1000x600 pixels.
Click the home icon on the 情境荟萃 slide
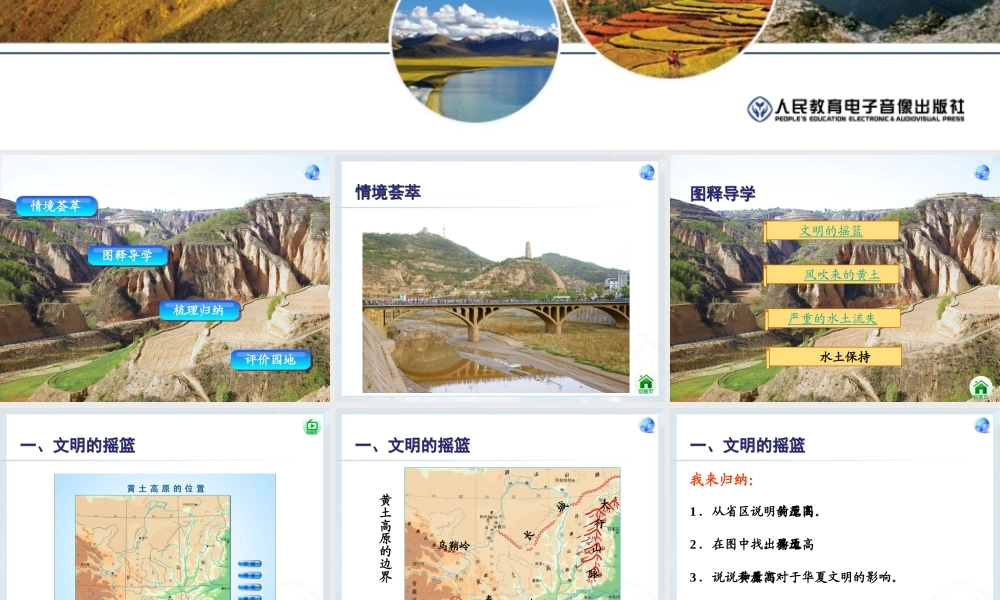646,384
